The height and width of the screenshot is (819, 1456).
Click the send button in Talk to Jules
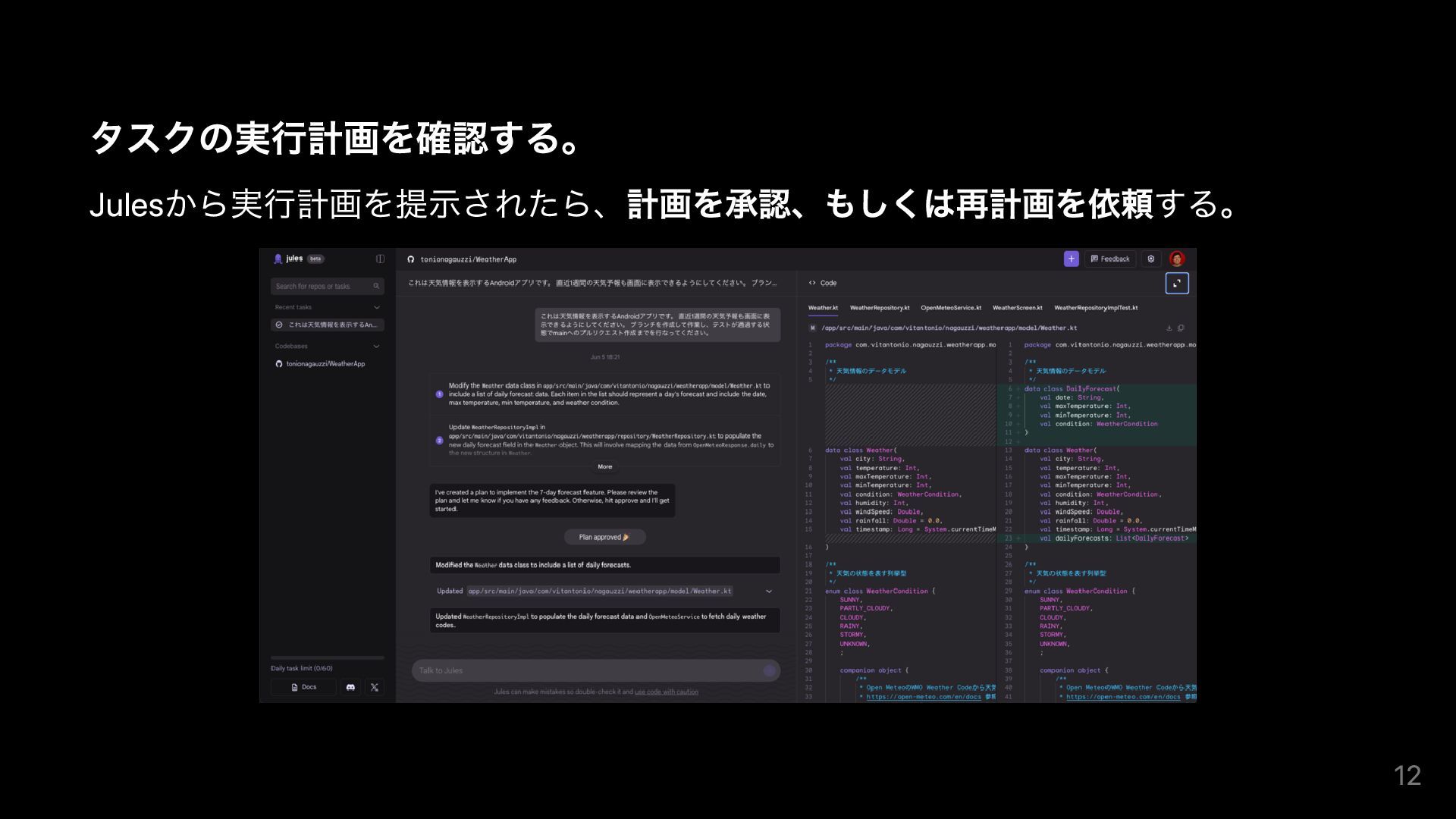point(769,670)
